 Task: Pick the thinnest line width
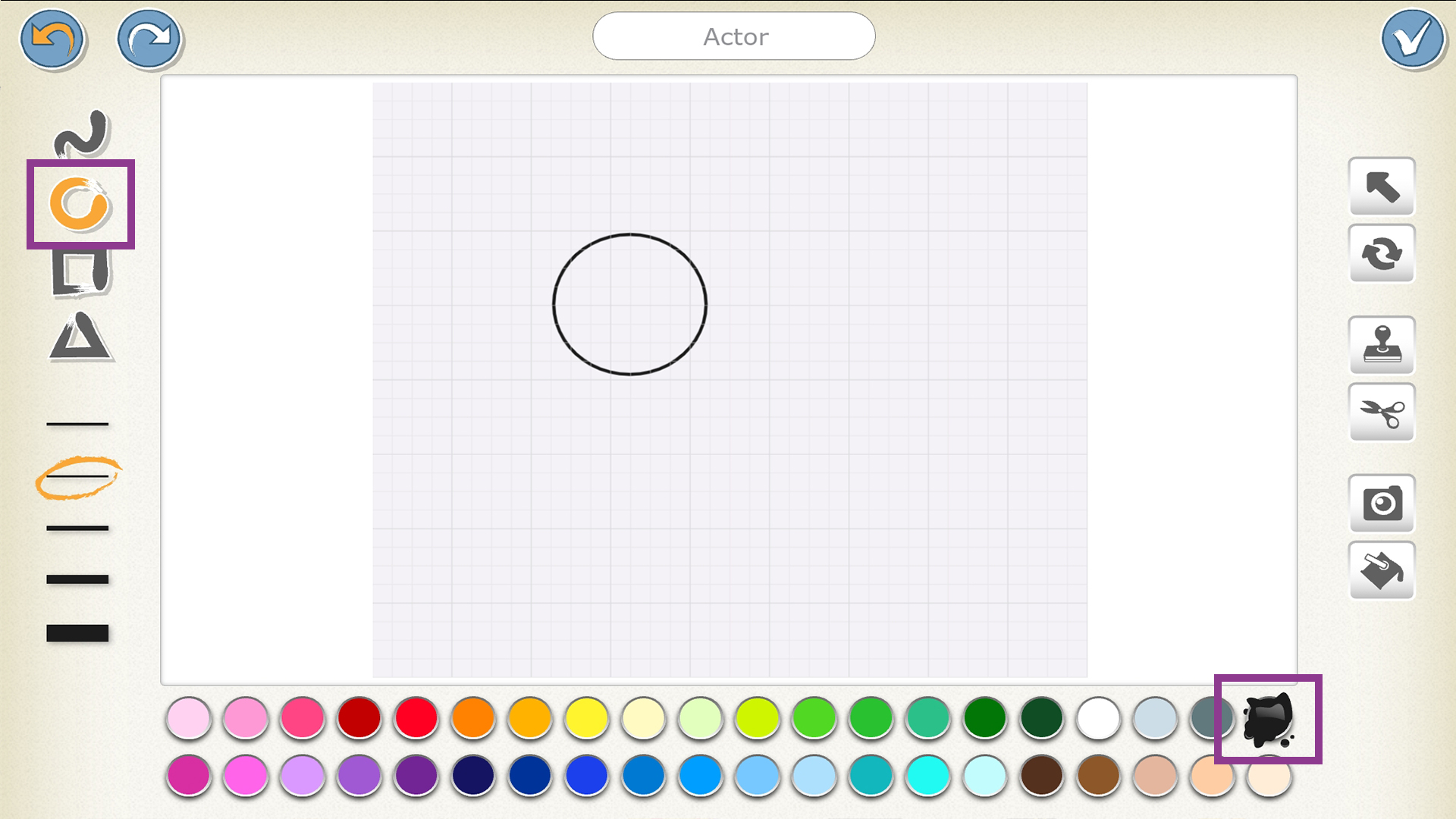pos(77,424)
